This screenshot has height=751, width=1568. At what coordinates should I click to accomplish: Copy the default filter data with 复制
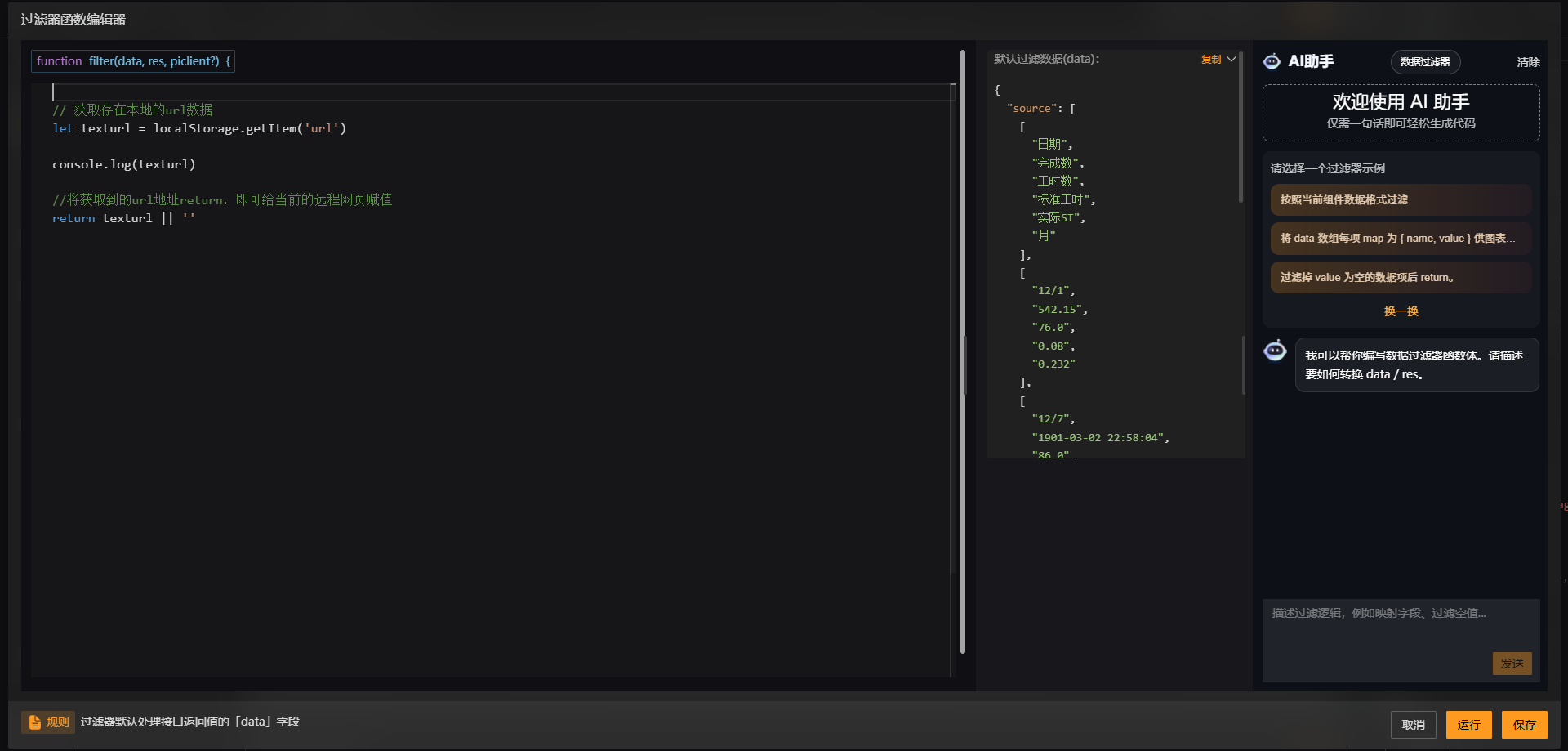(1211, 59)
